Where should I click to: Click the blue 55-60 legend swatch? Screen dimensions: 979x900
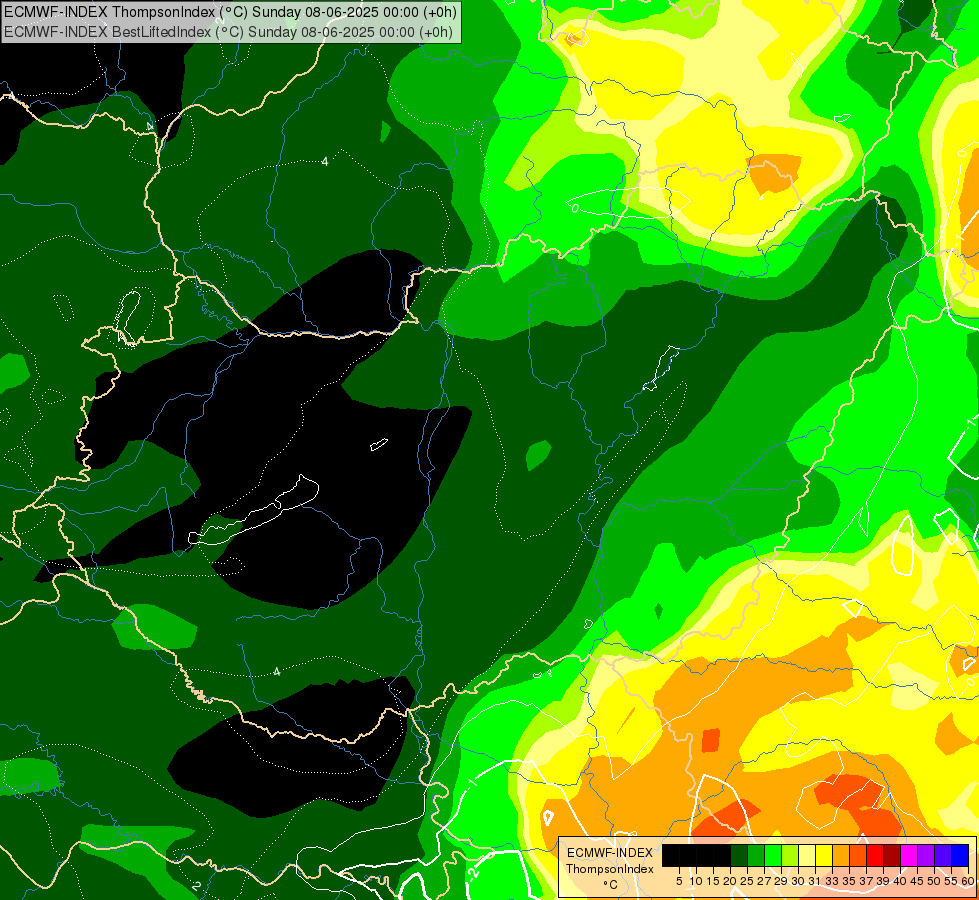coord(960,855)
